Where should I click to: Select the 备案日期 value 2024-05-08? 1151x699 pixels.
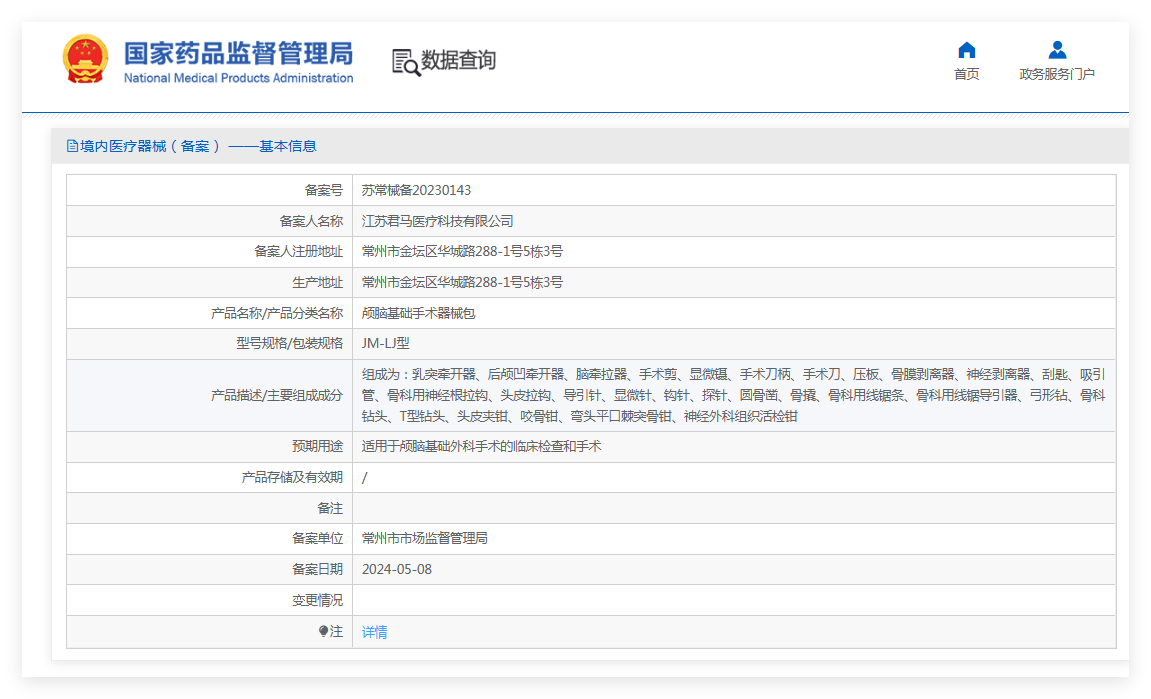tap(396, 569)
